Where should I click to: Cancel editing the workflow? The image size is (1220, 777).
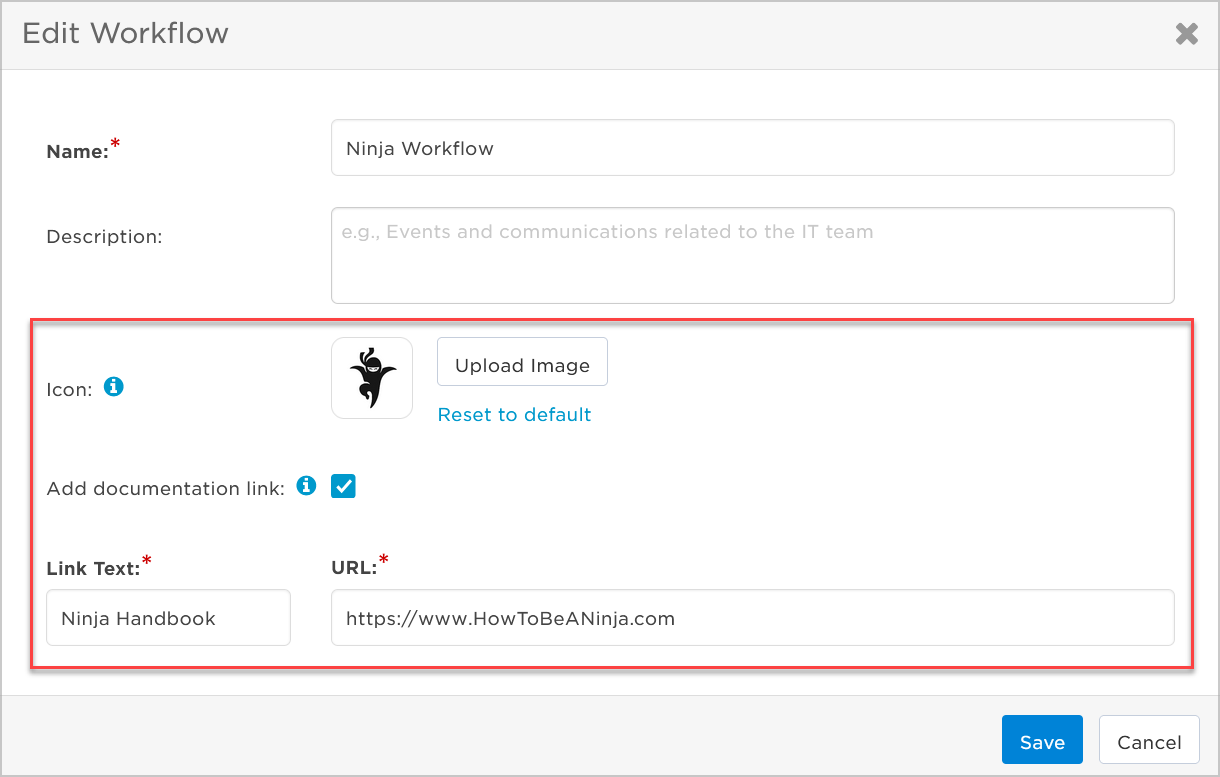(x=1149, y=740)
